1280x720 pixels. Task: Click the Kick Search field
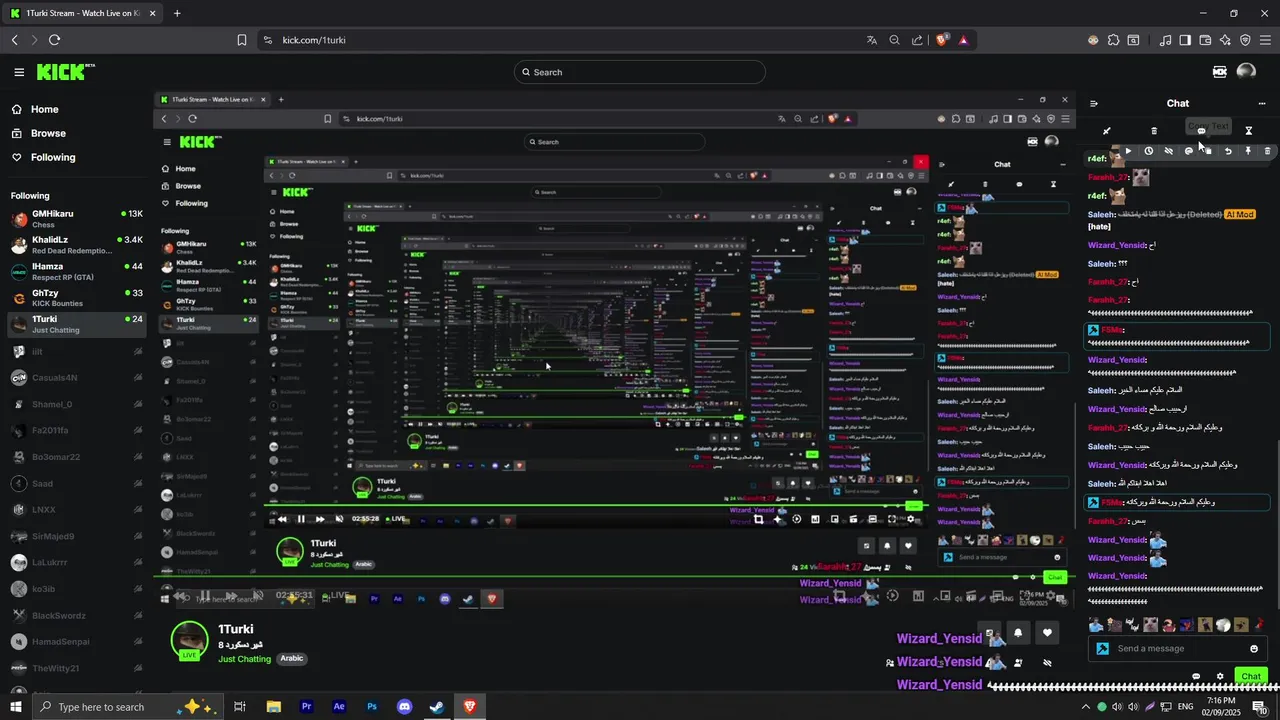coord(640,72)
